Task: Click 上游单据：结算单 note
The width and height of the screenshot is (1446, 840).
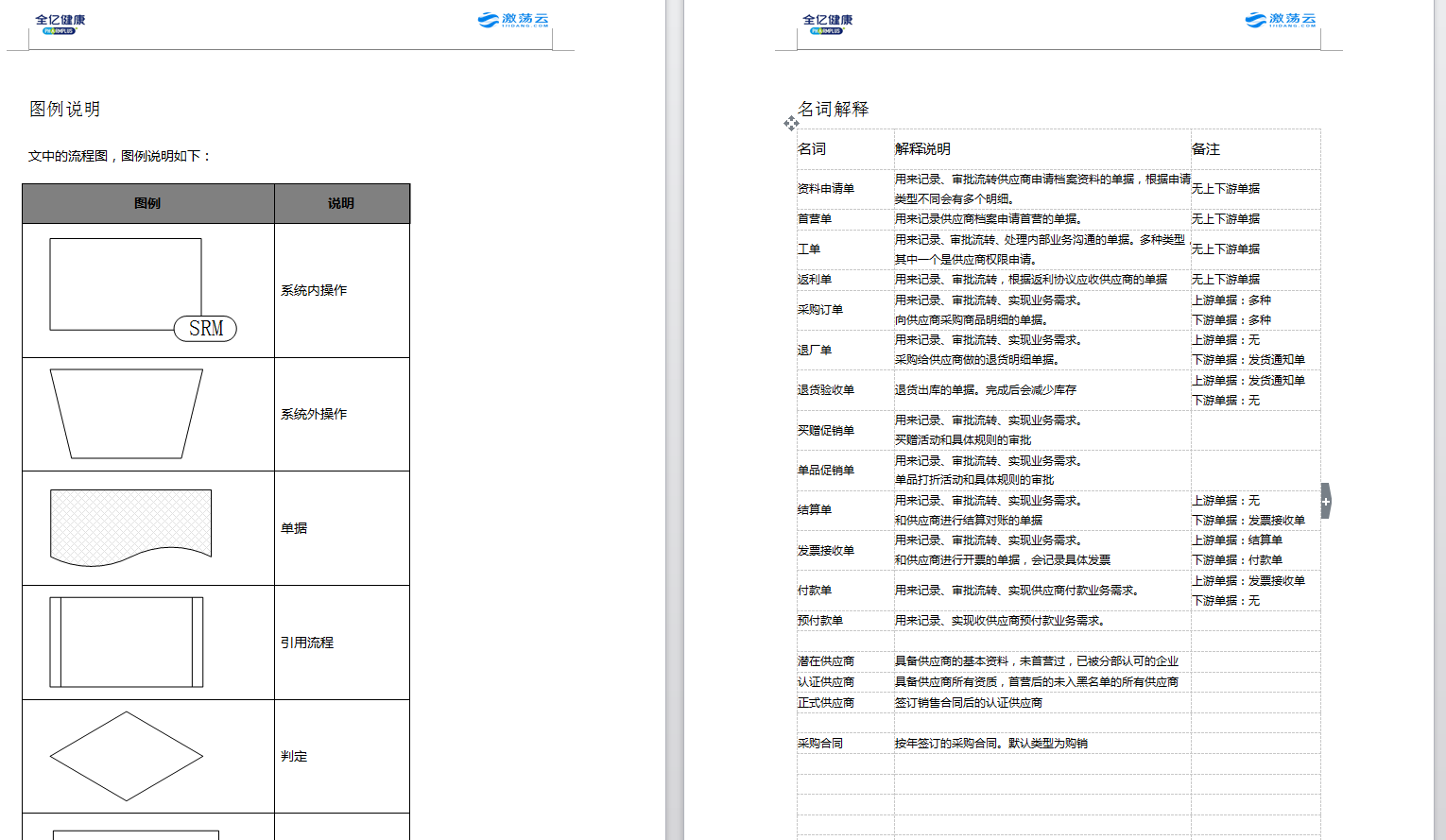Action: (1236, 540)
